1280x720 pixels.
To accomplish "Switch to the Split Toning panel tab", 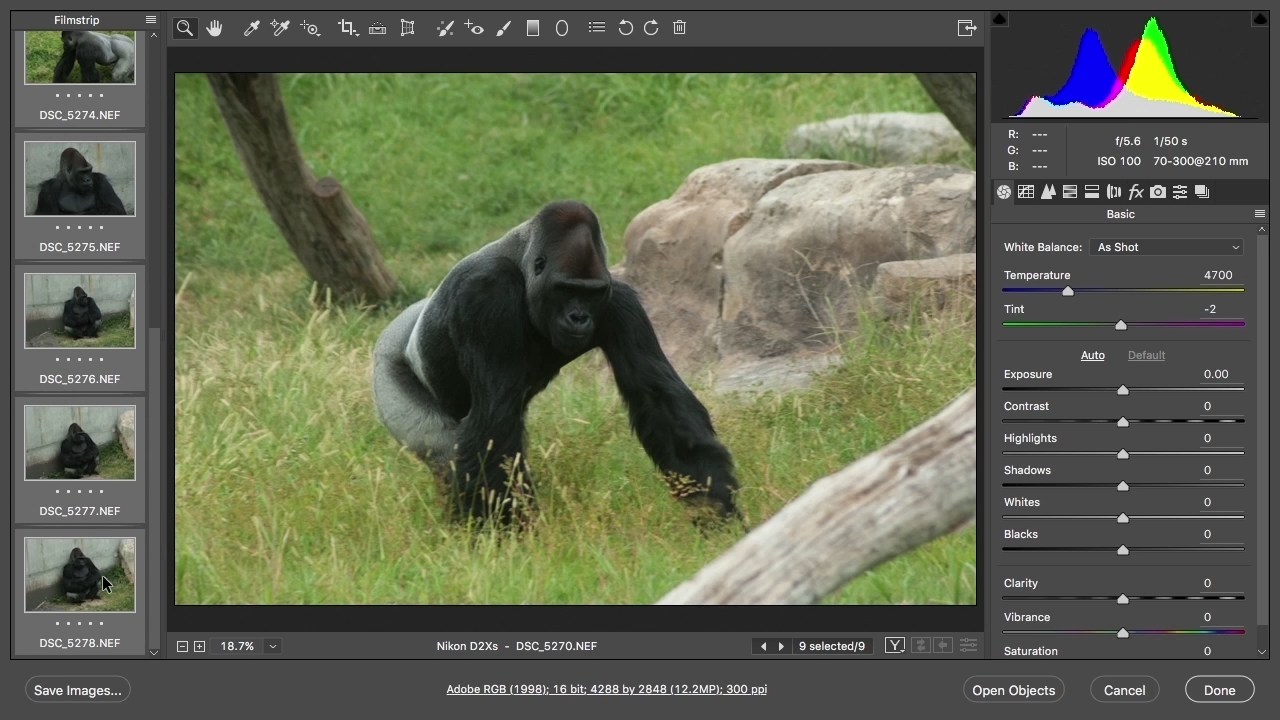I will point(1092,192).
